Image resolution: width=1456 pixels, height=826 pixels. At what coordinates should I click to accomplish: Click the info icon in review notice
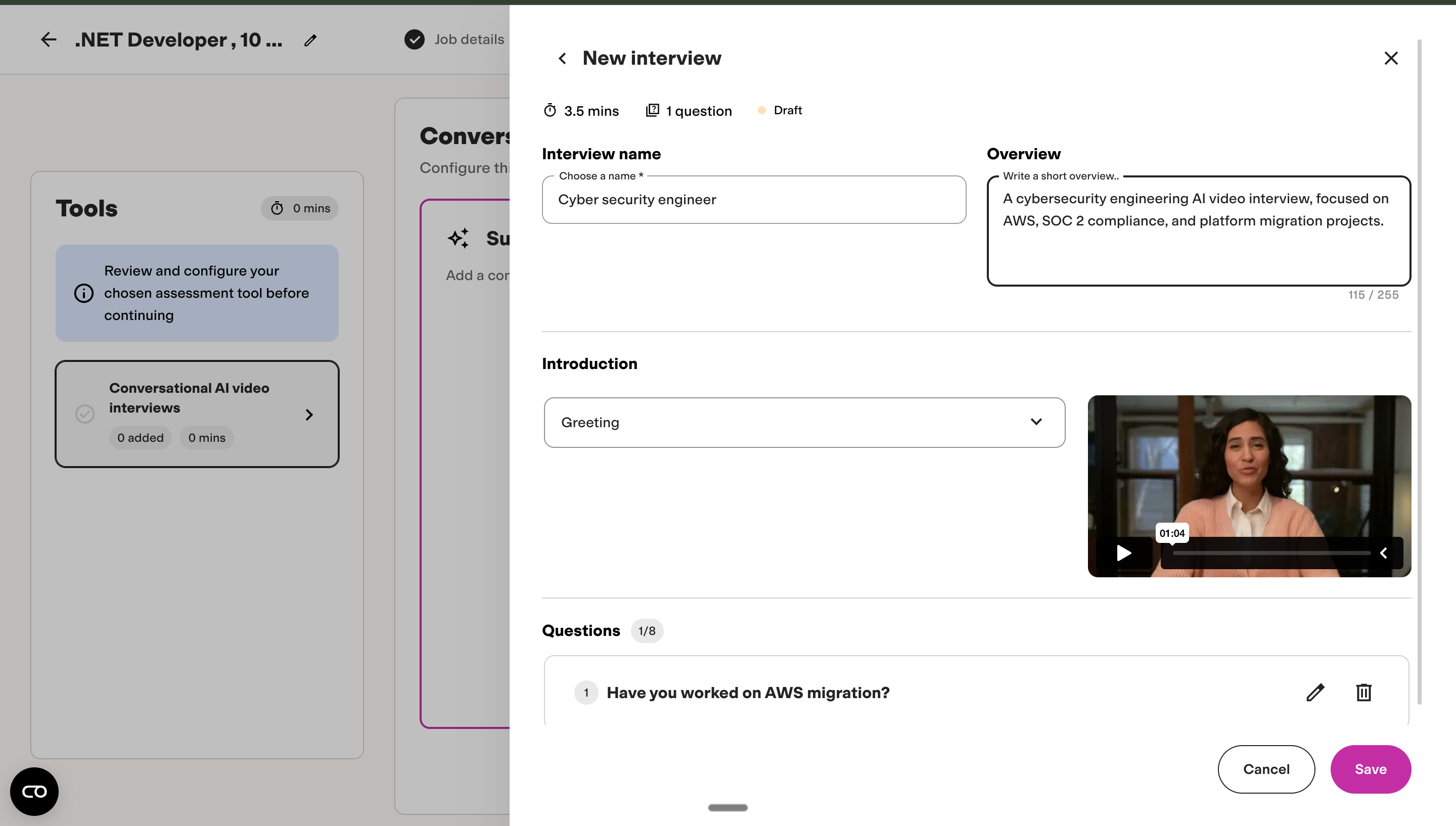pyautogui.click(x=84, y=293)
